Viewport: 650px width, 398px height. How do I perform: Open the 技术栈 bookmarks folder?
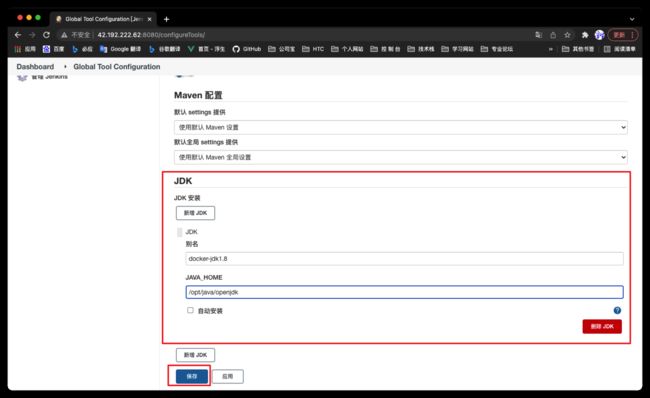pos(421,49)
